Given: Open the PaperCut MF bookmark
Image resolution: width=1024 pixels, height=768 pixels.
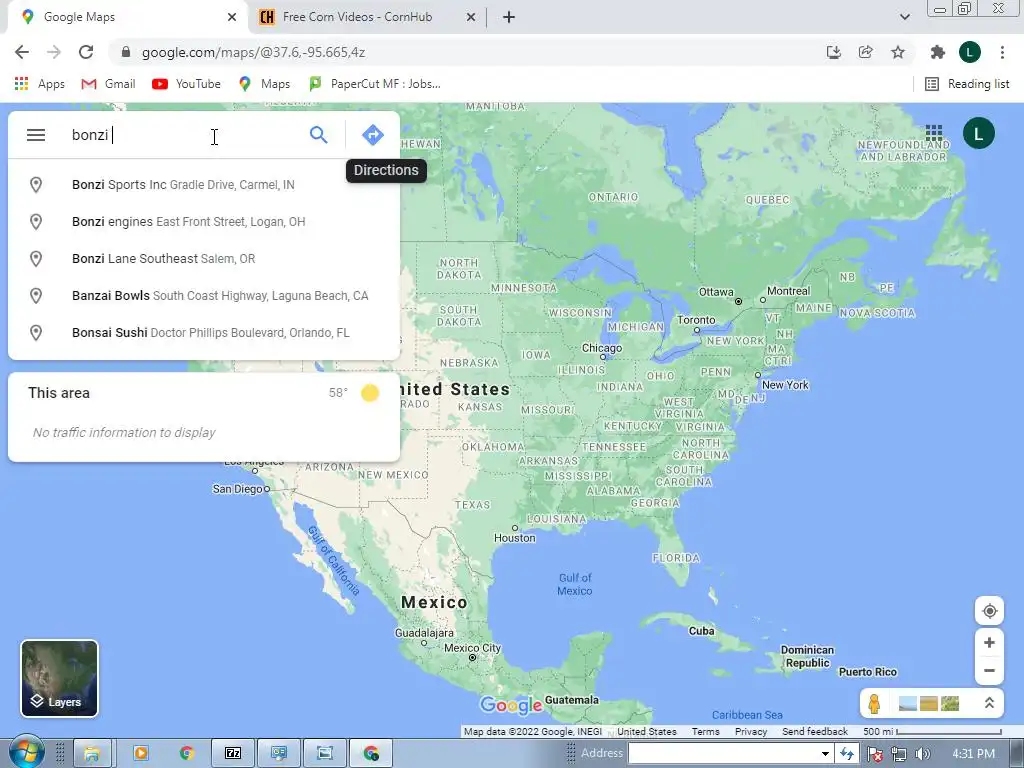Looking at the screenshot, I should 374,84.
